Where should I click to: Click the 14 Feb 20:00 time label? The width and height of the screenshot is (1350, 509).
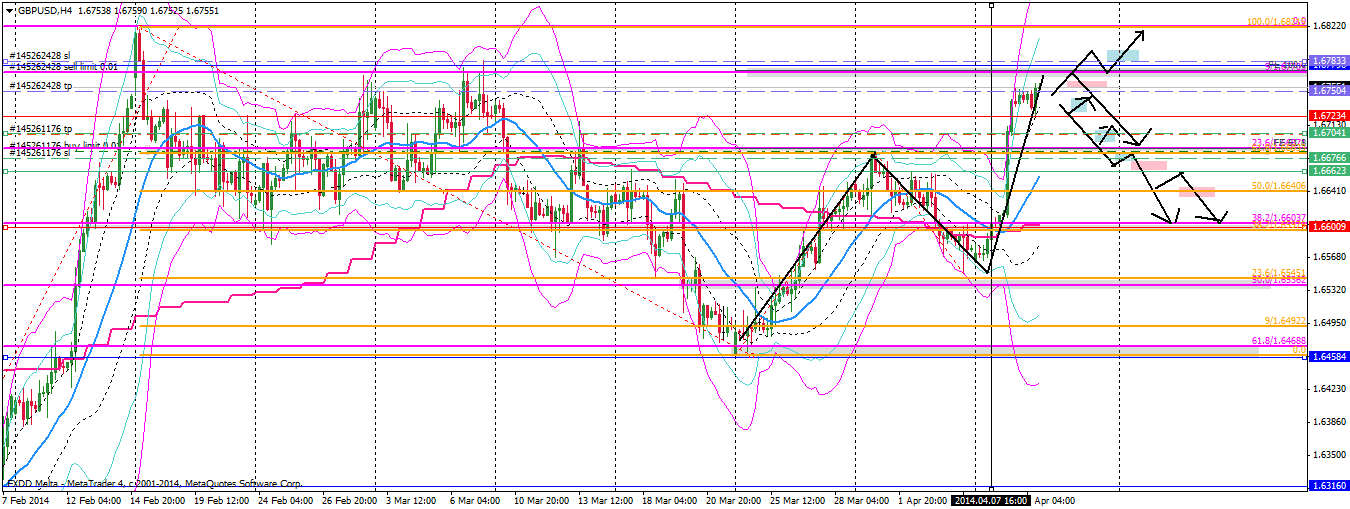pos(158,498)
